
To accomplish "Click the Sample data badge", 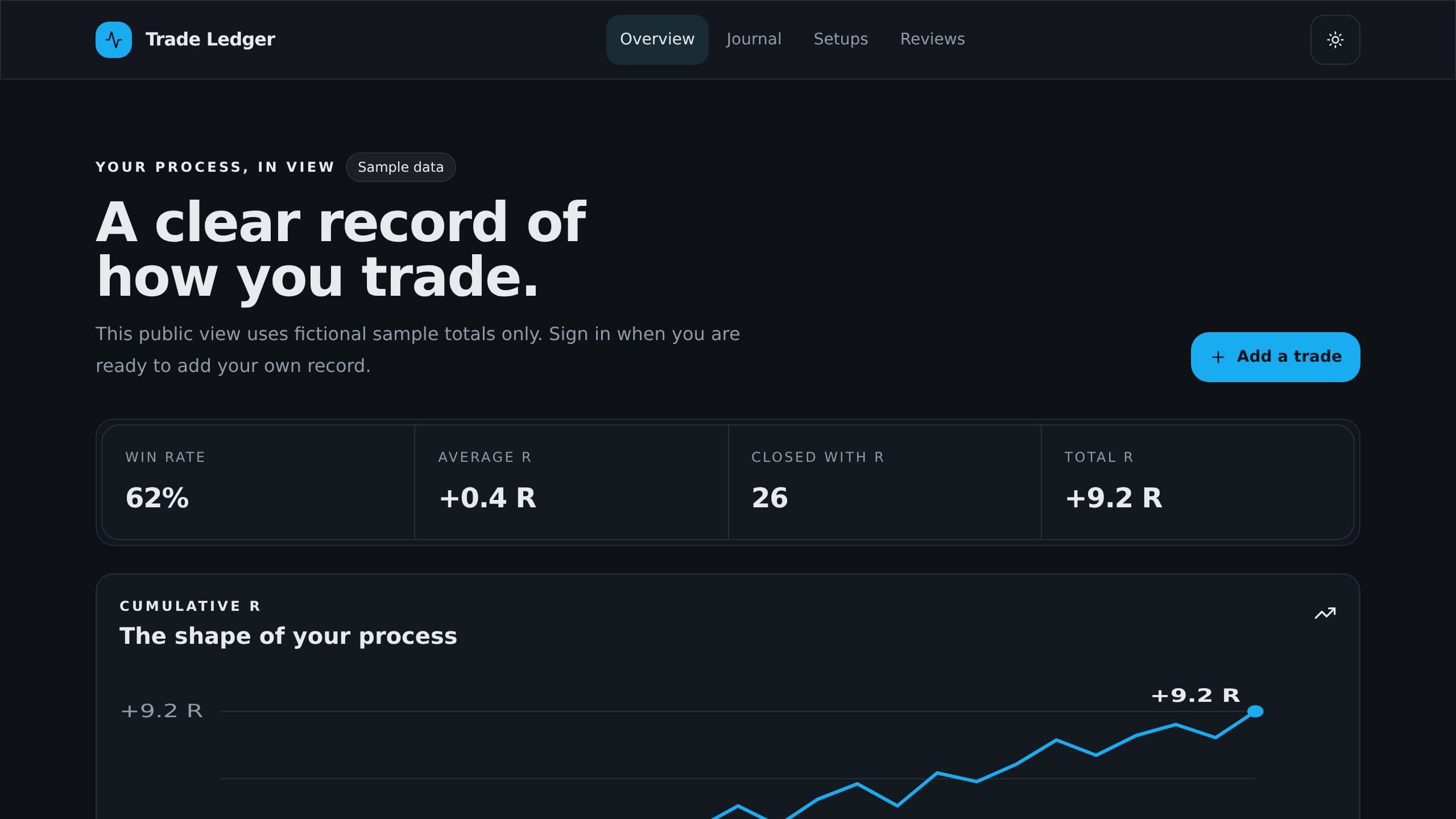I will coord(400,167).
